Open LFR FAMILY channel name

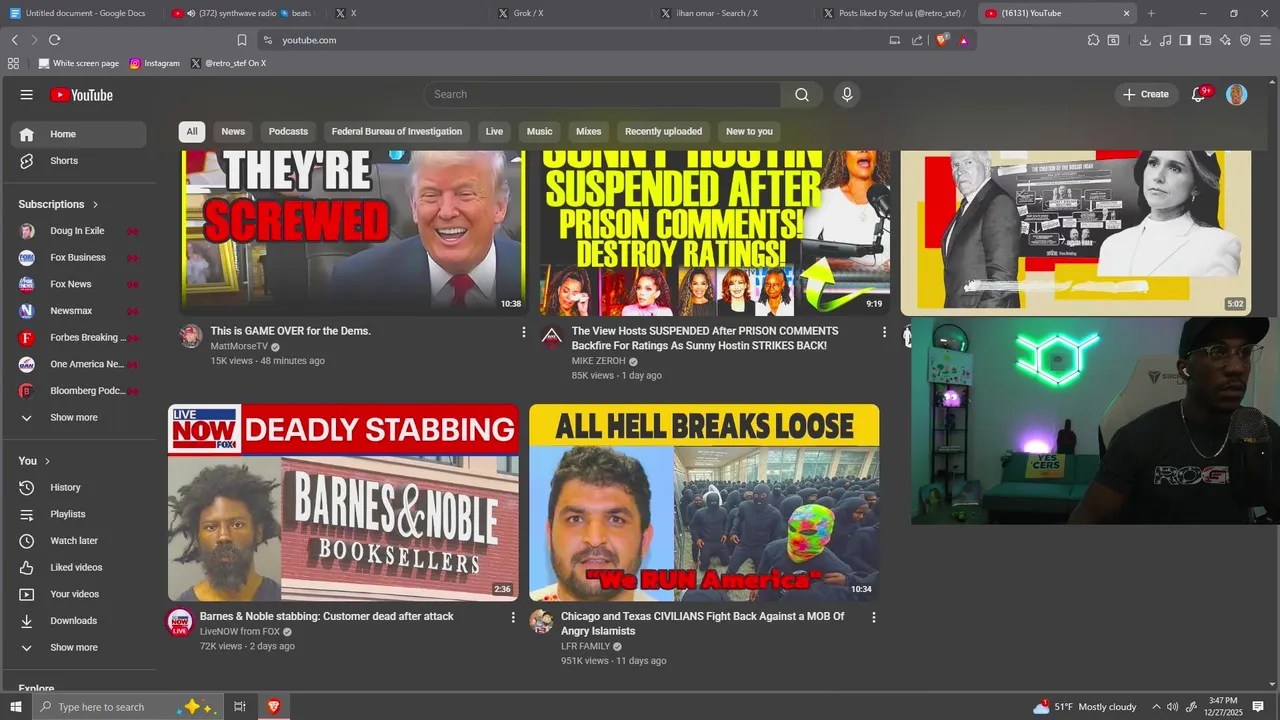[x=585, y=647]
